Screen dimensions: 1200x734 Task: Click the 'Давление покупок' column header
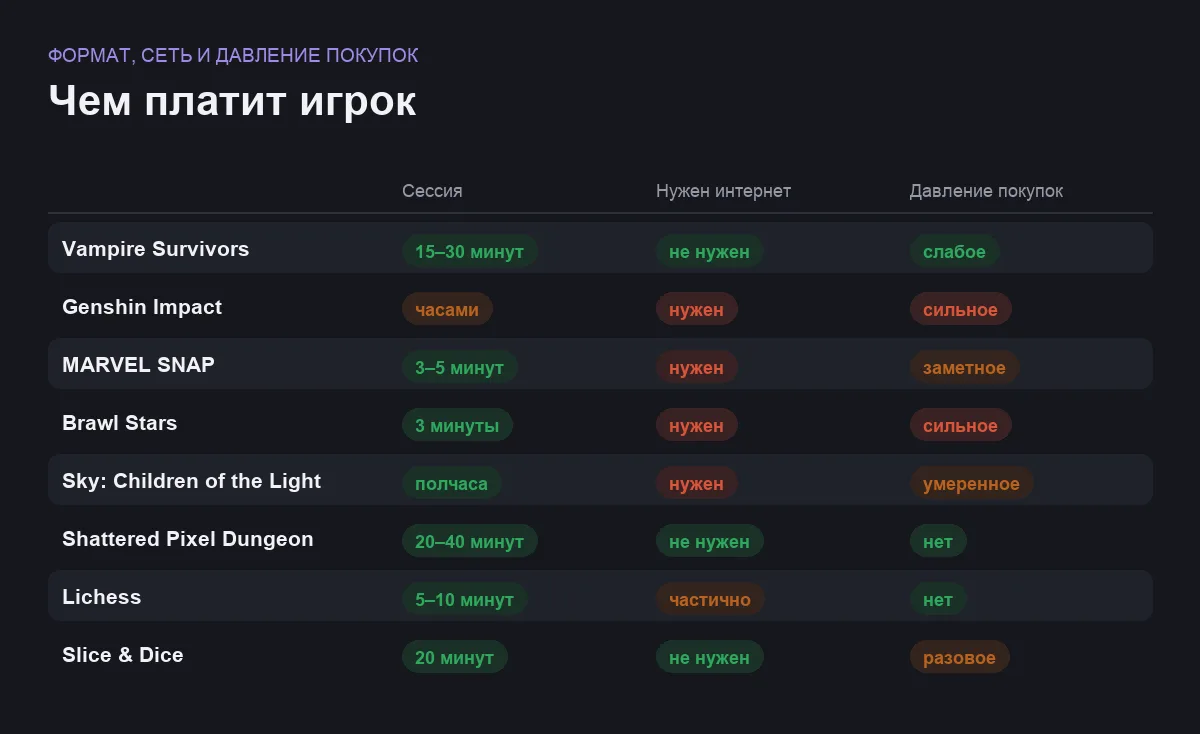tap(986, 190)
